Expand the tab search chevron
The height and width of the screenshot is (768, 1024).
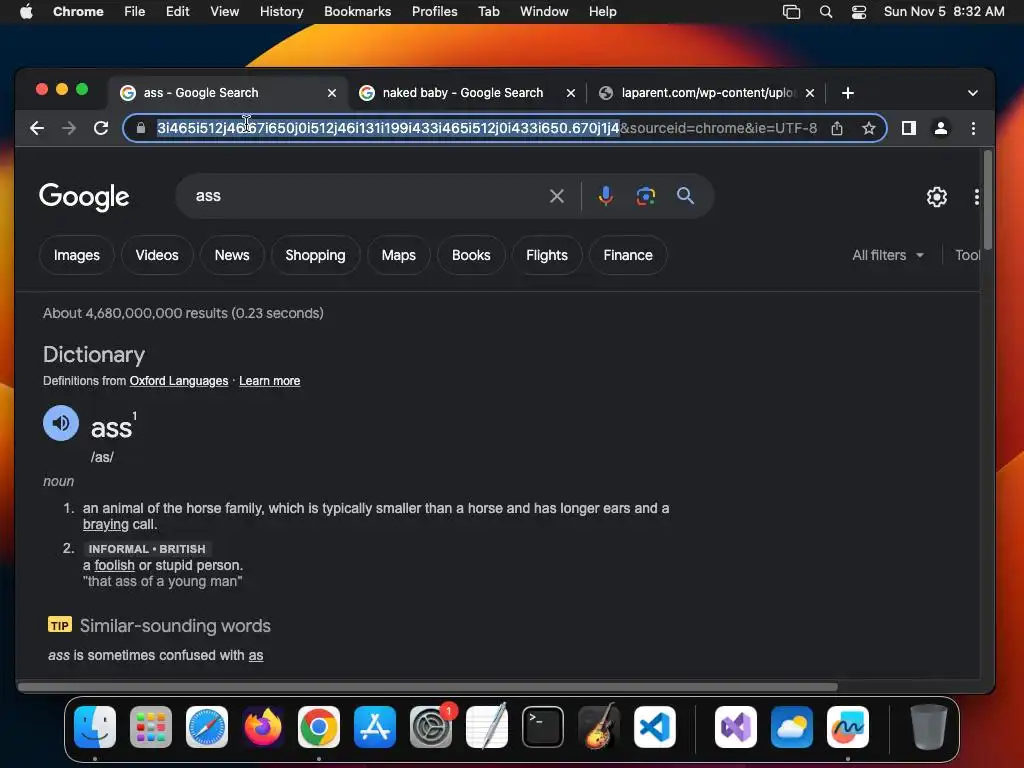pos(972,93)
